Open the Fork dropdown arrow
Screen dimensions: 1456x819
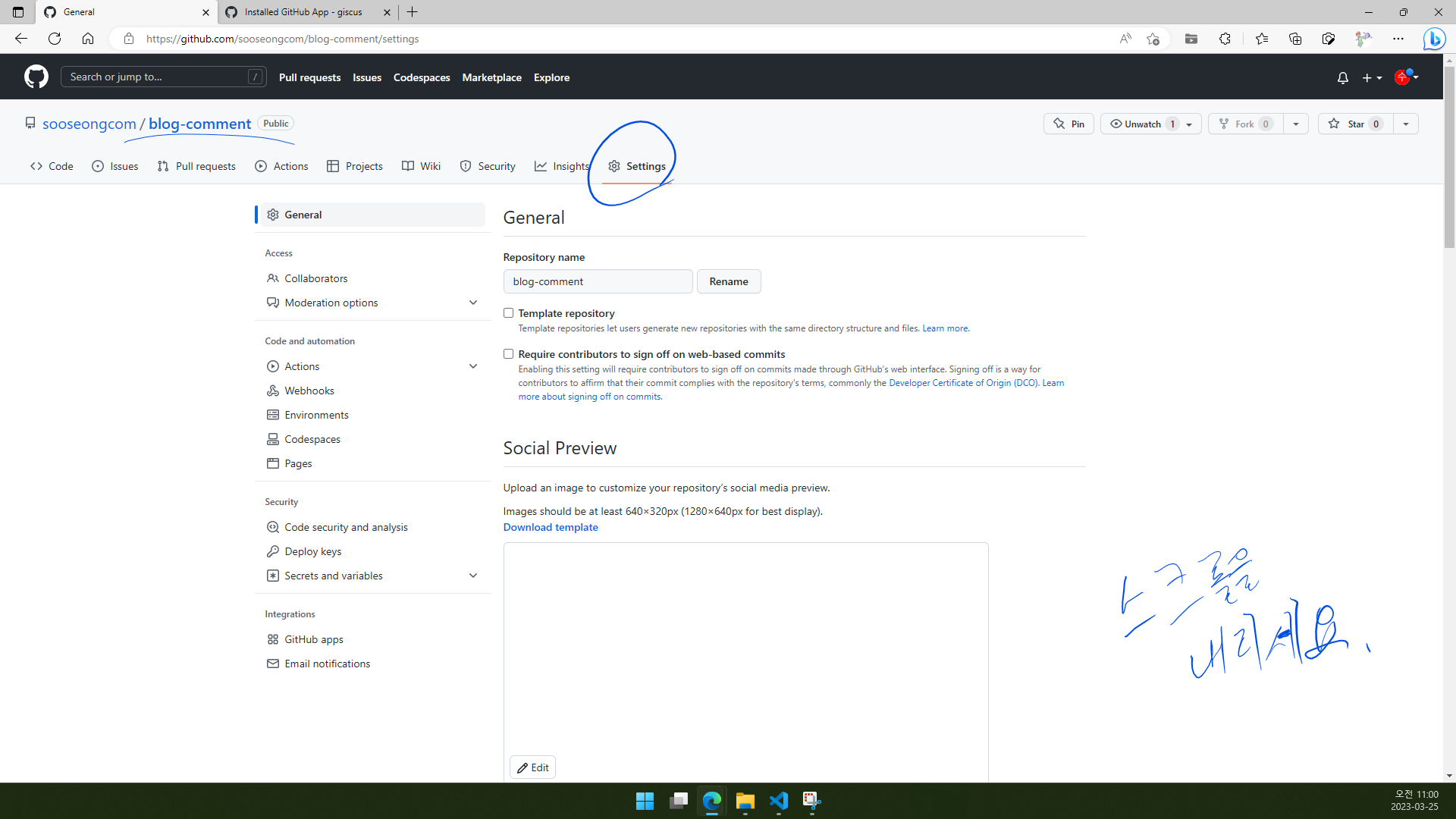(1296, 124)
